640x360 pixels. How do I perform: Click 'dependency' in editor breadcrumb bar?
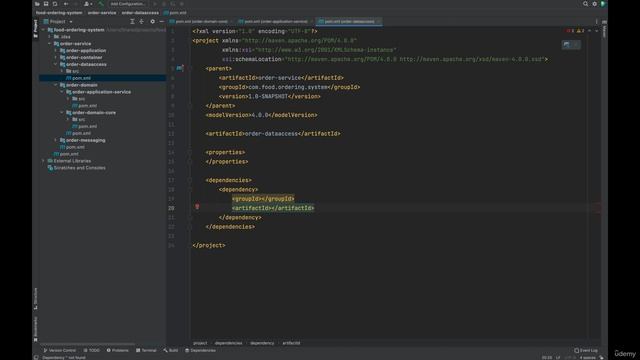[262, 343]
